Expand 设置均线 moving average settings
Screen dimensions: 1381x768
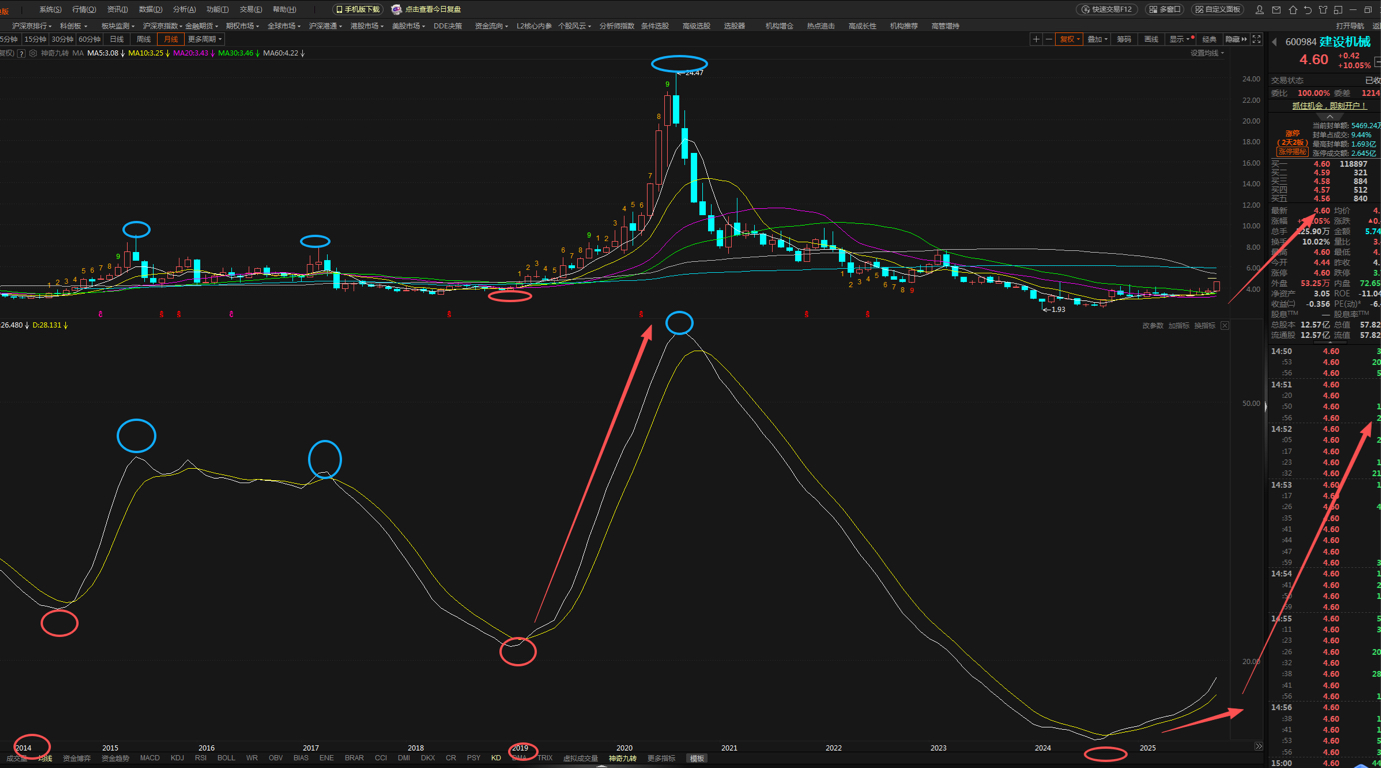[x=1208, y=53]
